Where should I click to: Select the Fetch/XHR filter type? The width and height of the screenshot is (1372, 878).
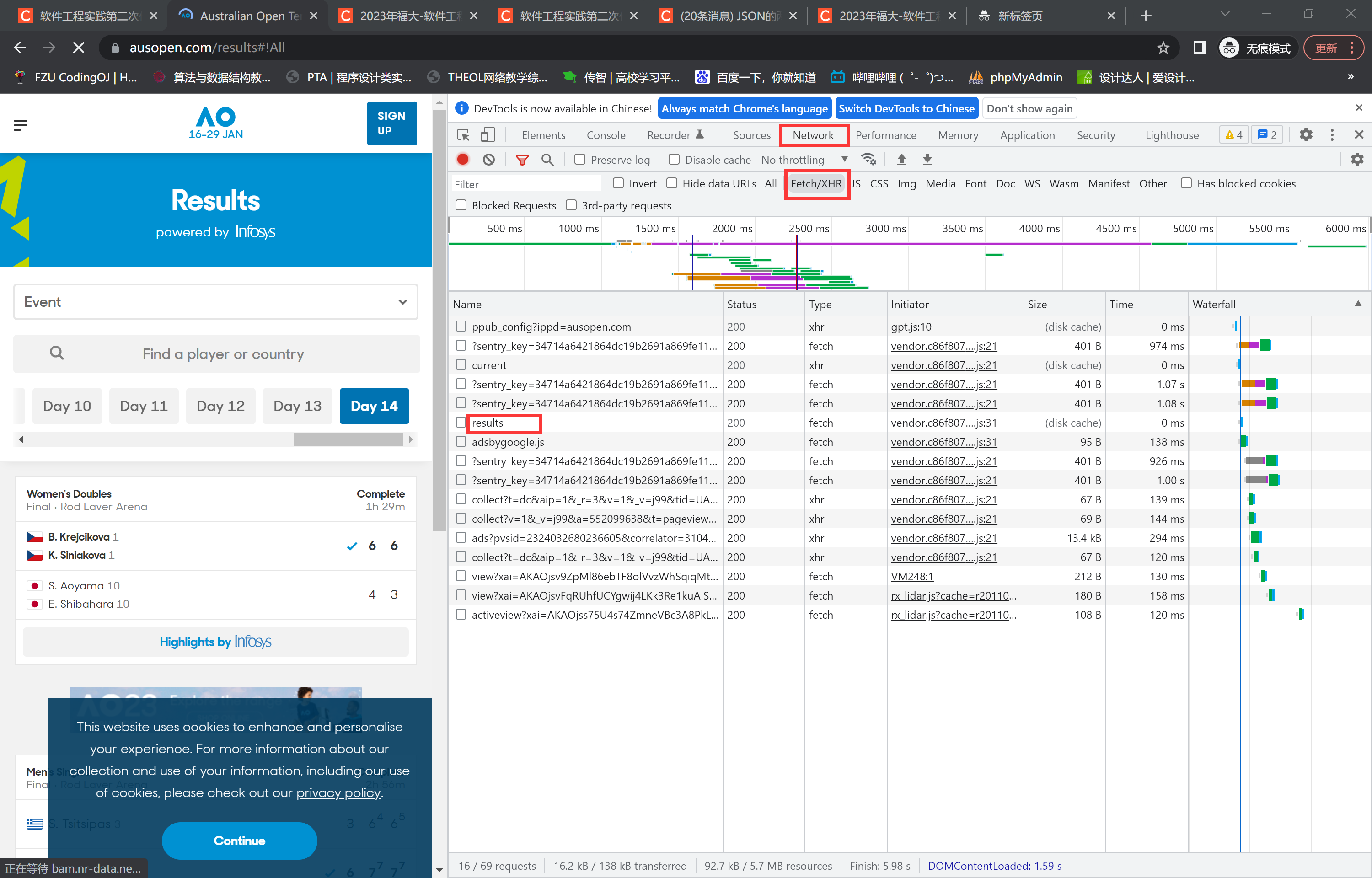[816, 183]
